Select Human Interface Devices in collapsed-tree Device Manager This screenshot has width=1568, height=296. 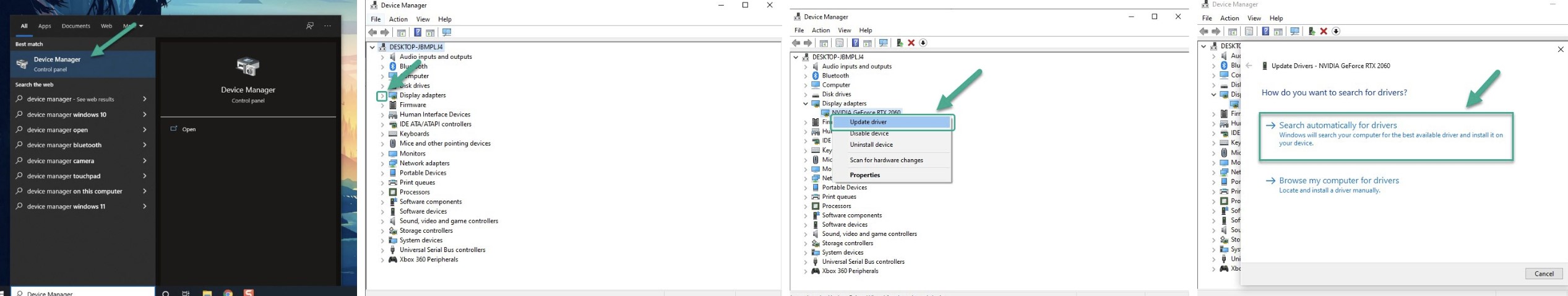435,115
